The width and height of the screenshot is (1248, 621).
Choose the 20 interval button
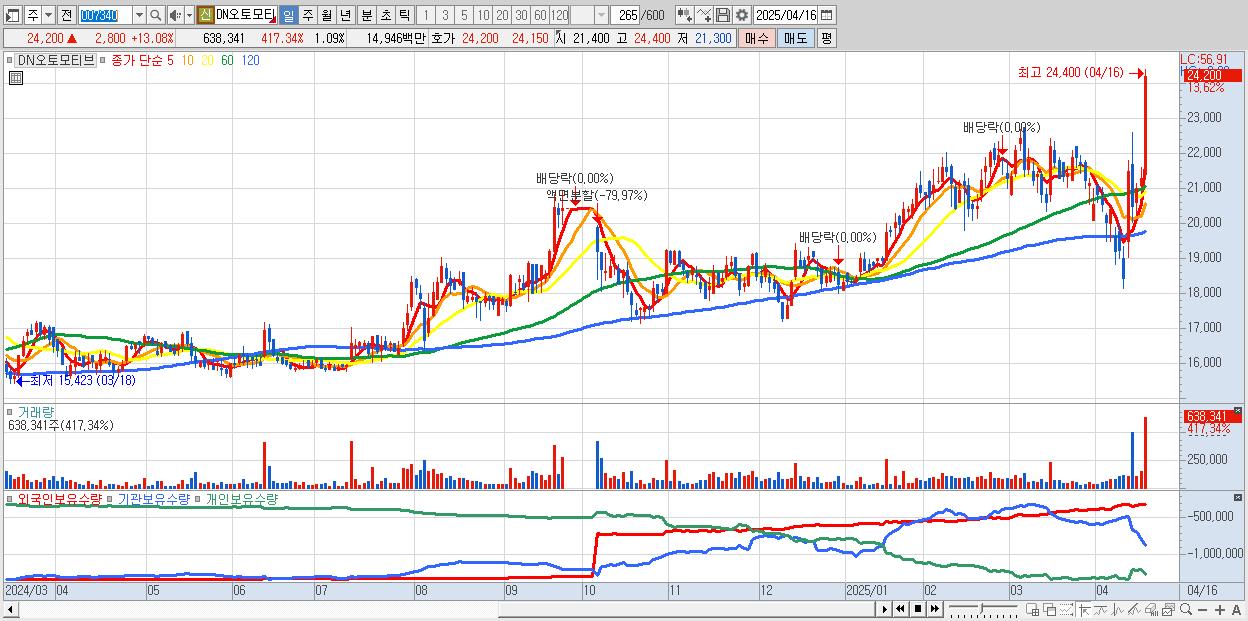tap(502, 16)
